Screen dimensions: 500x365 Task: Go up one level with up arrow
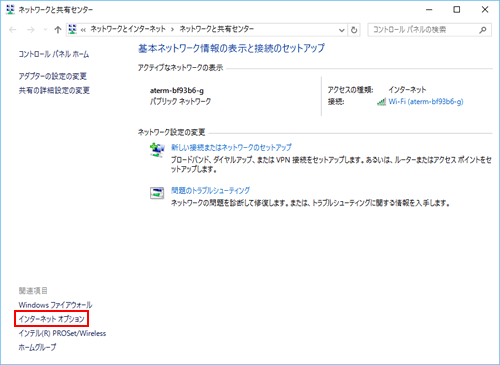click(58, 30)
